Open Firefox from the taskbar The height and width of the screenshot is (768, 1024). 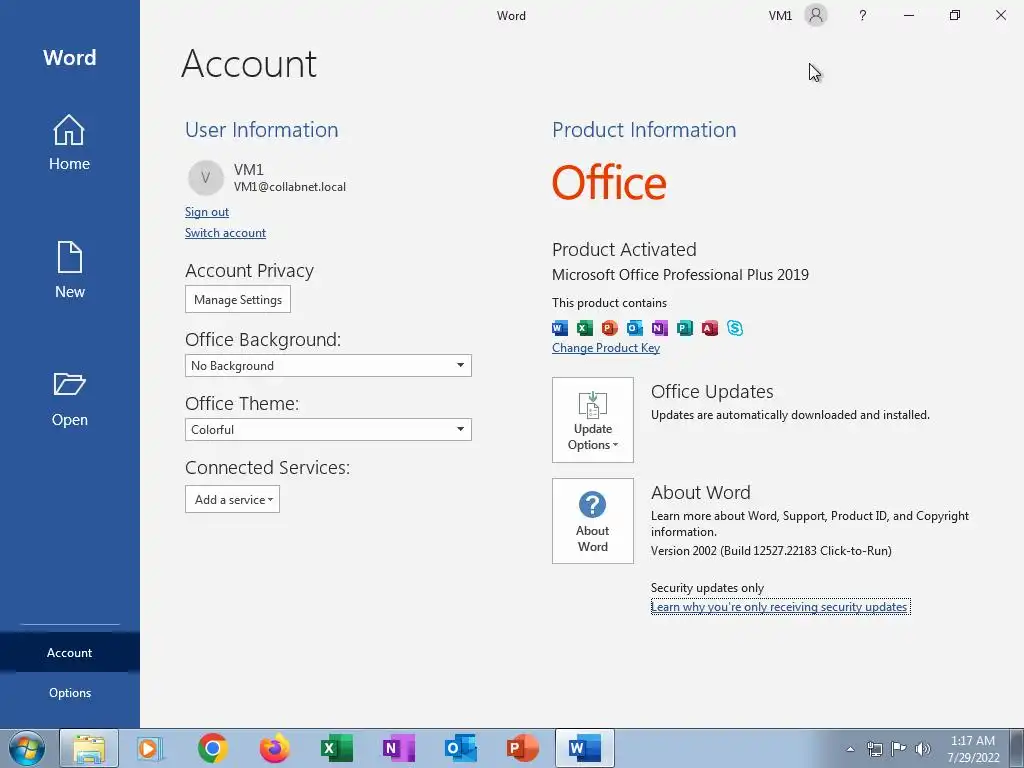pyautogui.click(x=274, y=748)
